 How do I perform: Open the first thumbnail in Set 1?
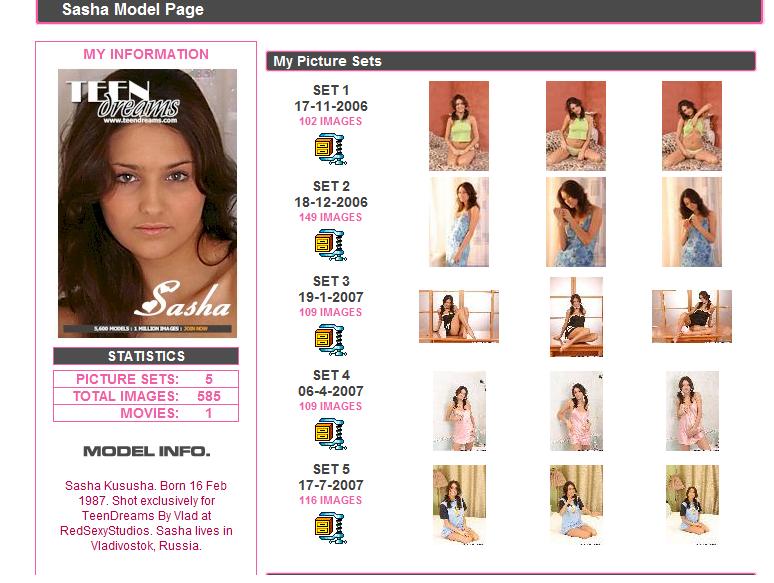[x=458, y=126]
